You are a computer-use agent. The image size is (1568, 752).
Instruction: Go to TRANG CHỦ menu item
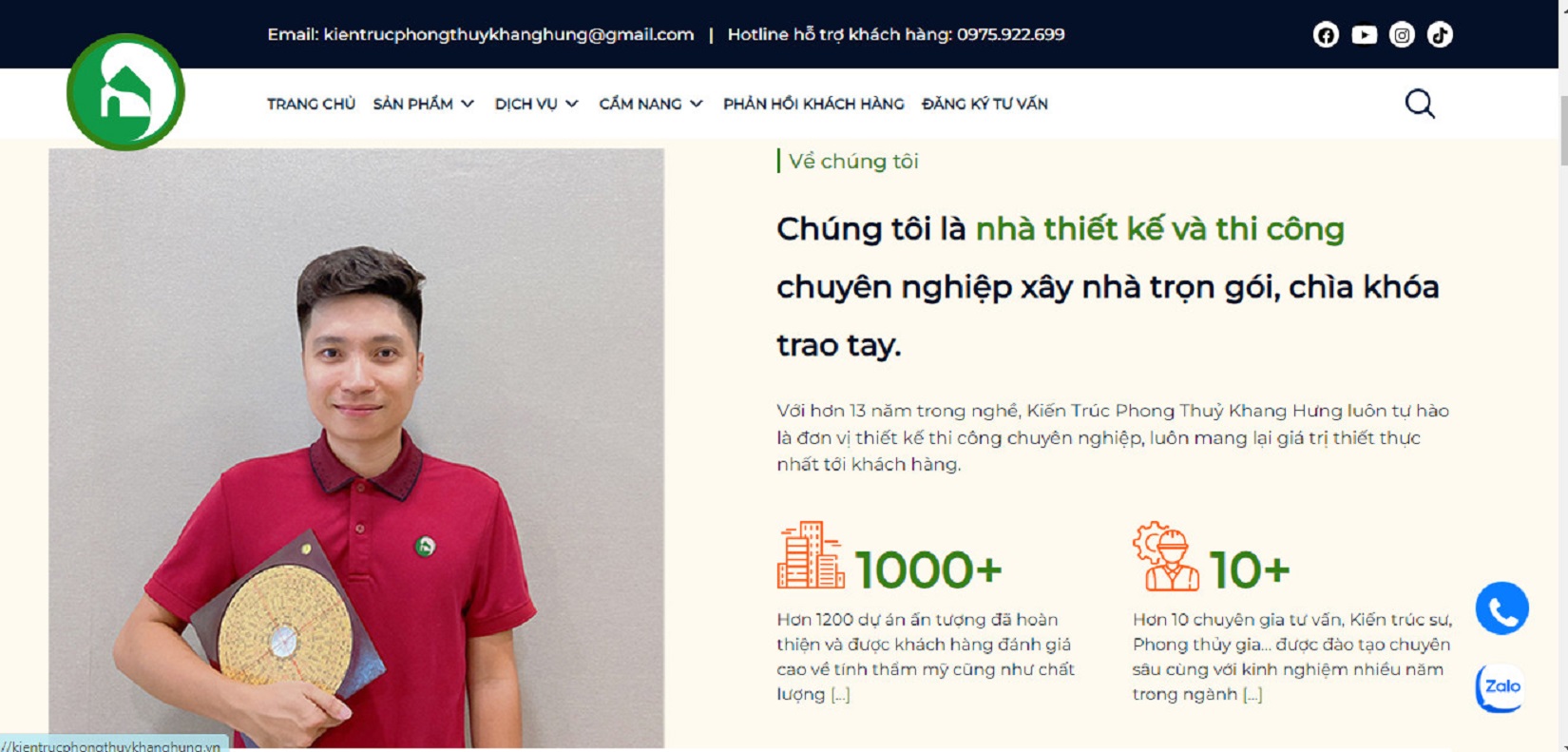click(x=311, y=104)
